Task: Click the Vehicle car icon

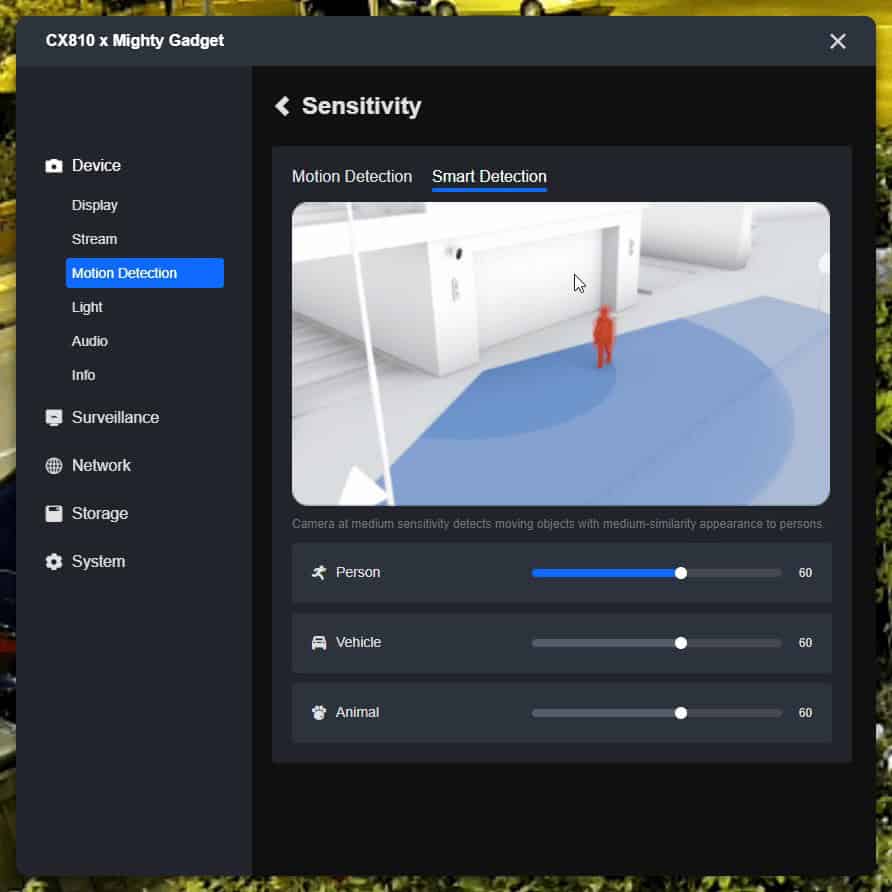Action: point(319,643)
